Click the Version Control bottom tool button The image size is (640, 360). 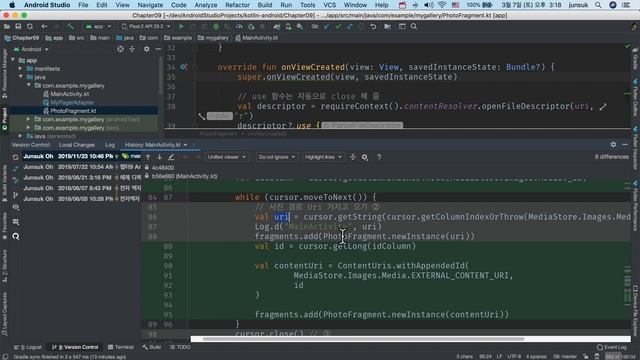pos(75,347)
